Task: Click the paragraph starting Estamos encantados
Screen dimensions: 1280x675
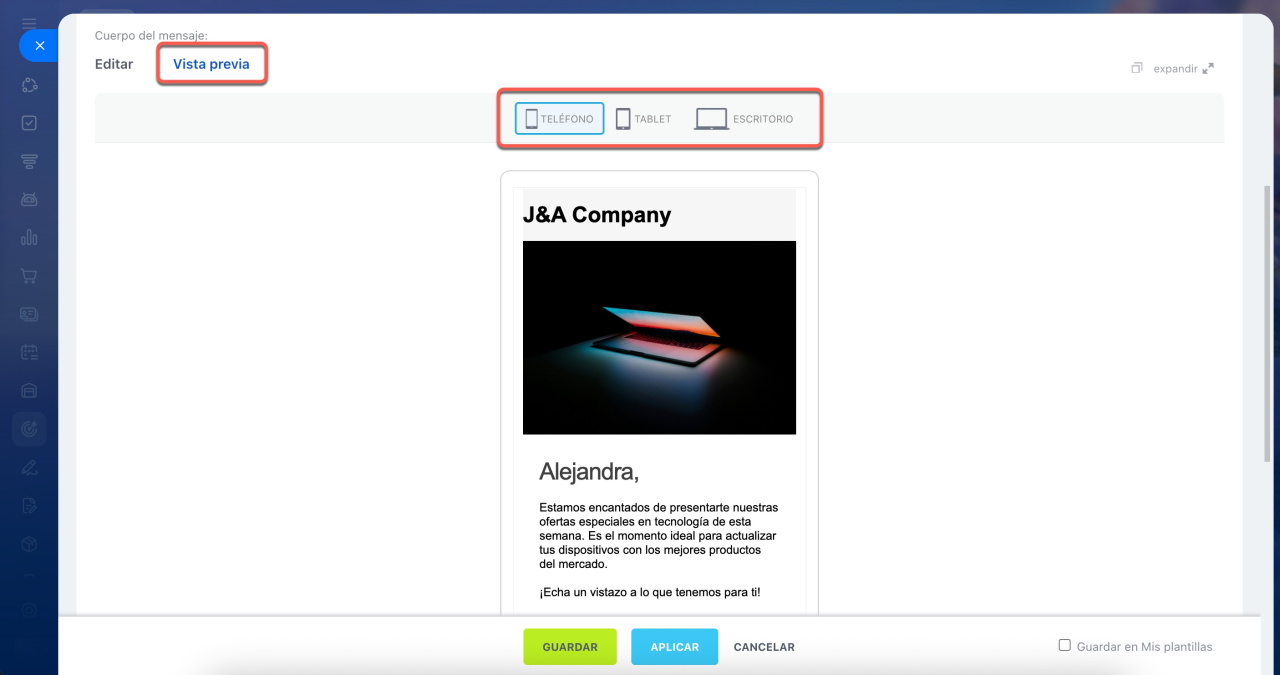Action: pos(658,536)
